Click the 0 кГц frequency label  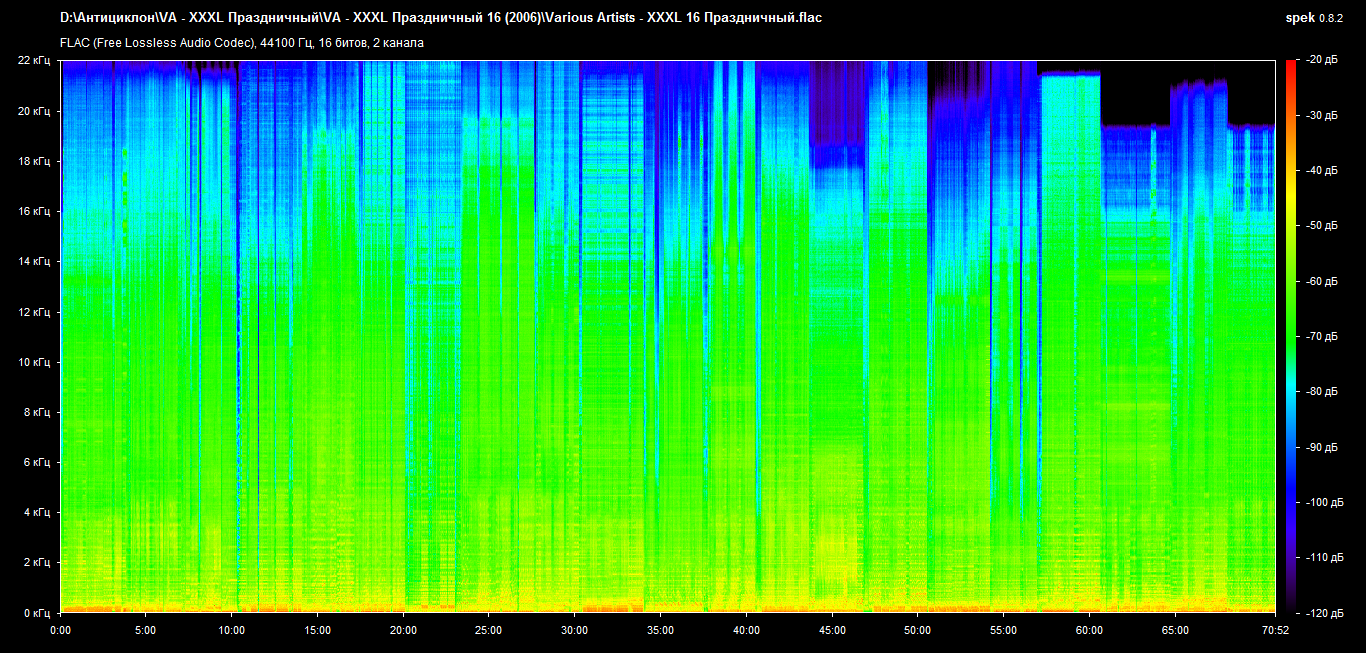click(37, 612)
